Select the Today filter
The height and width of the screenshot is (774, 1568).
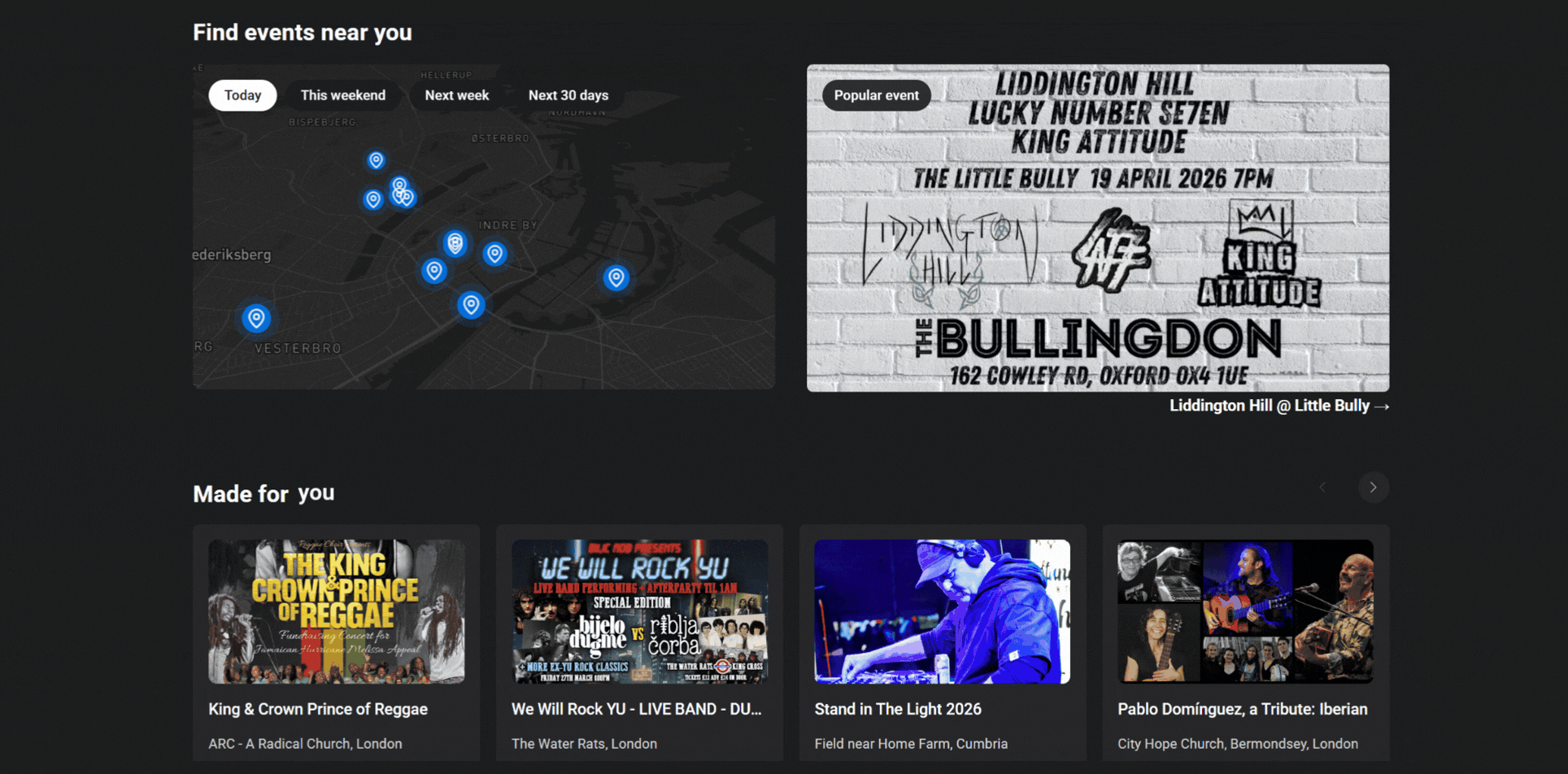(x=242, y=95)
